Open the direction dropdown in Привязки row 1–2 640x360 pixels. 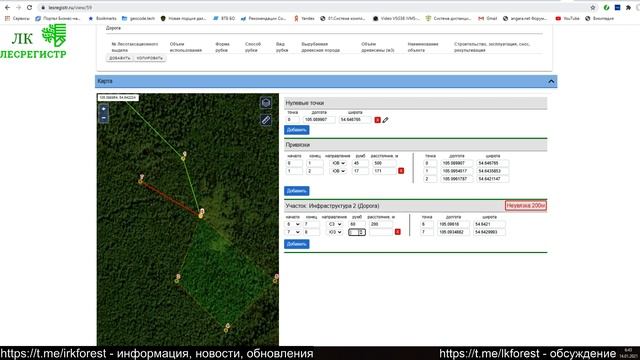[338, 171]
